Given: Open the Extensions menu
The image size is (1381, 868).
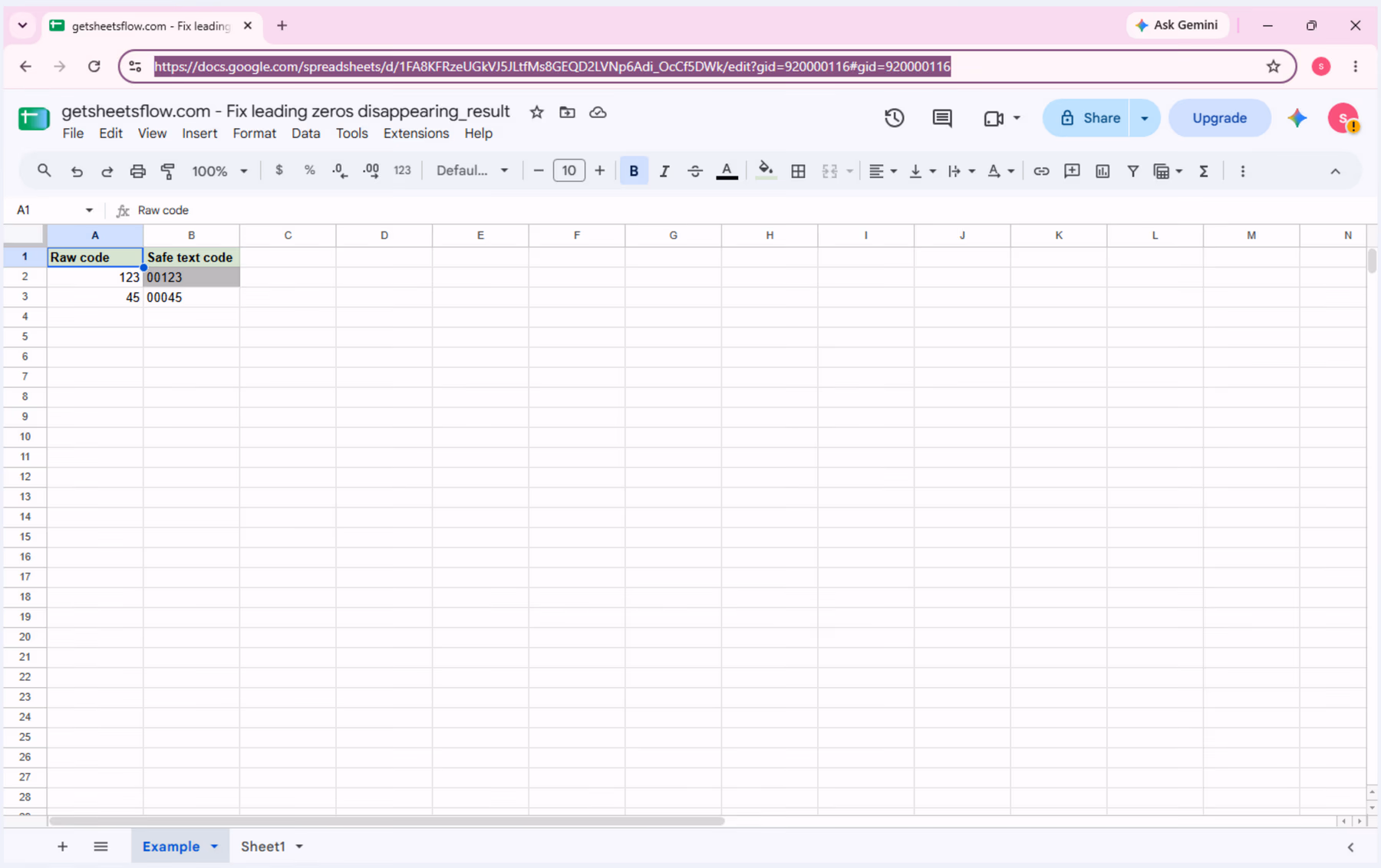Looking at the screenshot, I should (x=416, y=133).
